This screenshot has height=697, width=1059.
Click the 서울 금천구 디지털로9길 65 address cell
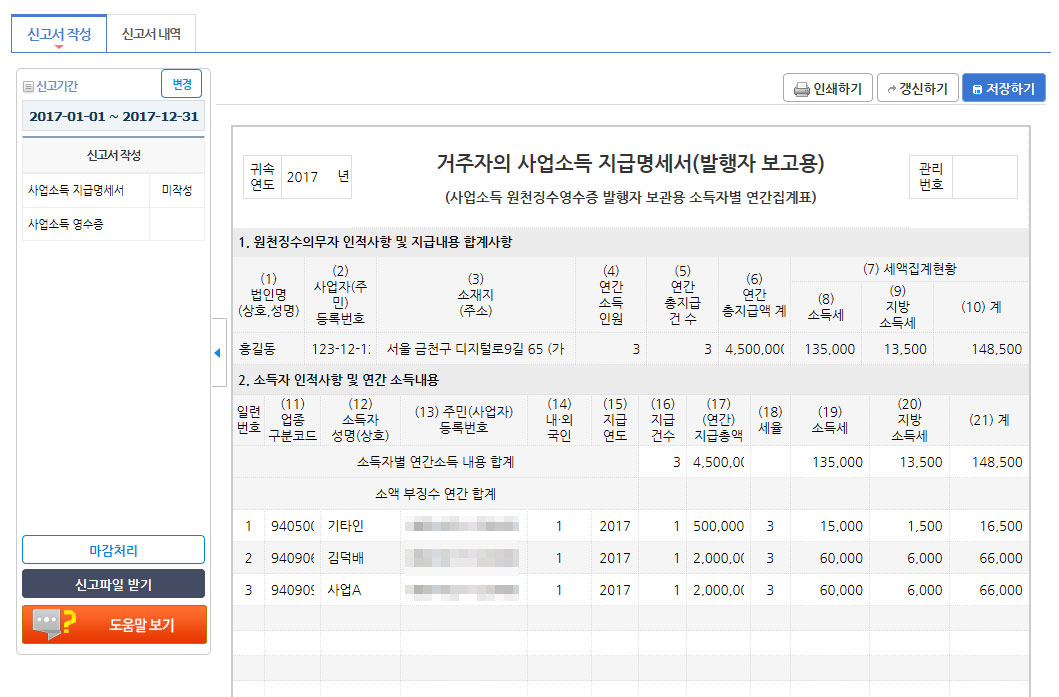475,349
